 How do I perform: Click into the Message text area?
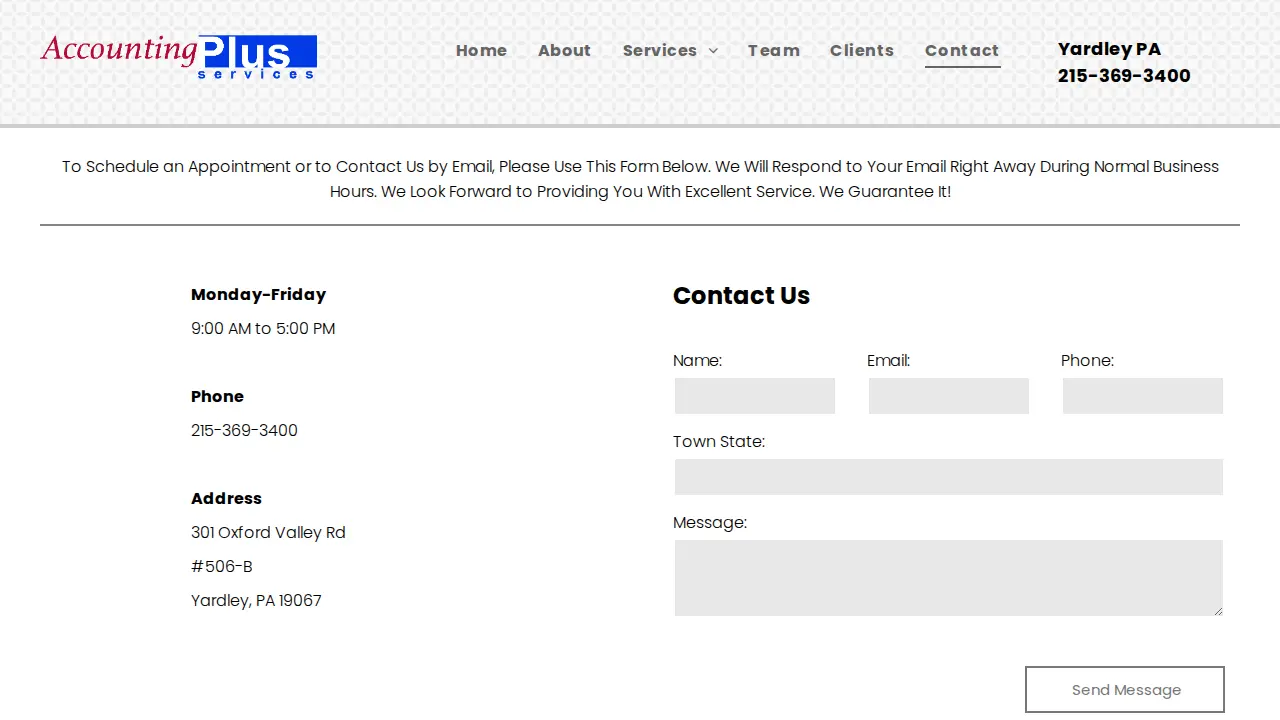click(949, 578)
